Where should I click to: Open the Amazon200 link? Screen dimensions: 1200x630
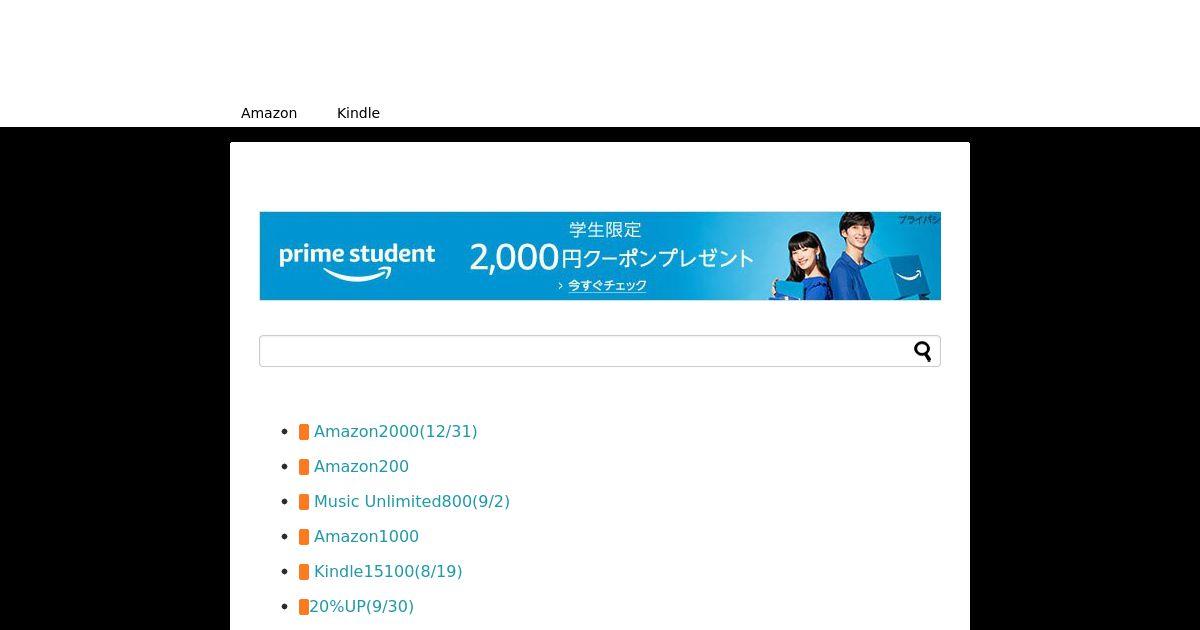click(x=361, y=467)
